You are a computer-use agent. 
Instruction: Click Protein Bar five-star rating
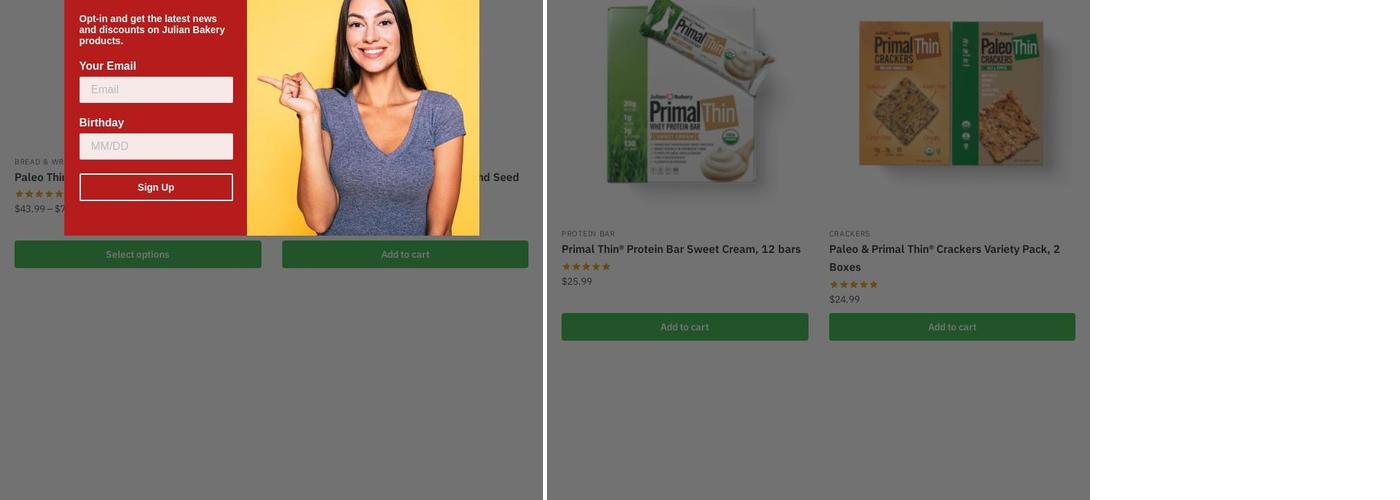(586, 267)
